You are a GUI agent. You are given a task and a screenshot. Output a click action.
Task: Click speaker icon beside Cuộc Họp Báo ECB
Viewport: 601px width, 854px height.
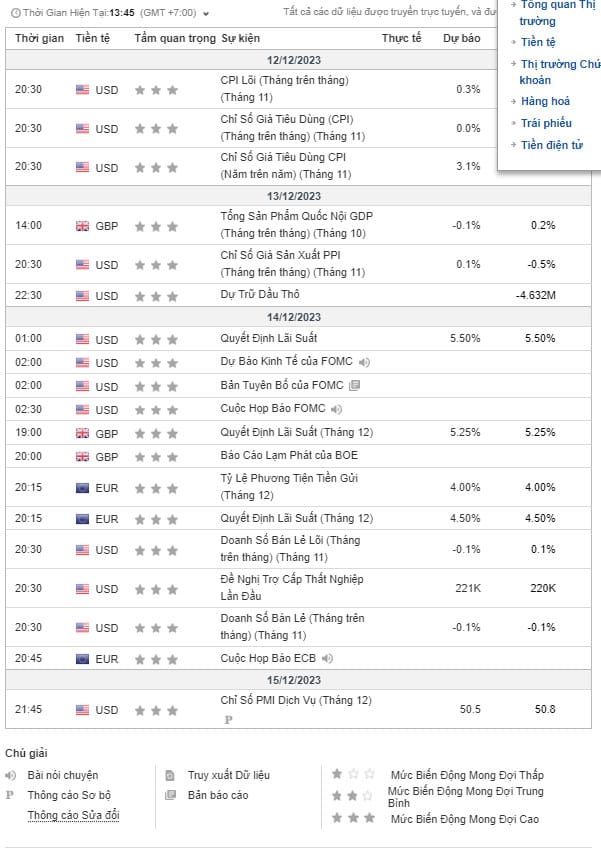click(327, 659)
